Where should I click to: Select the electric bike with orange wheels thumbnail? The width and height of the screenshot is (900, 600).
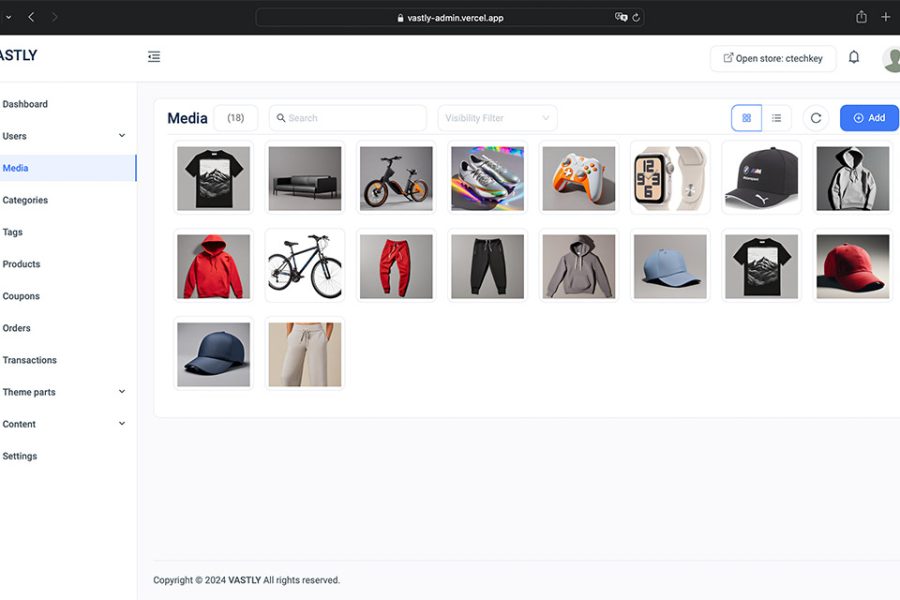point(396,178)
